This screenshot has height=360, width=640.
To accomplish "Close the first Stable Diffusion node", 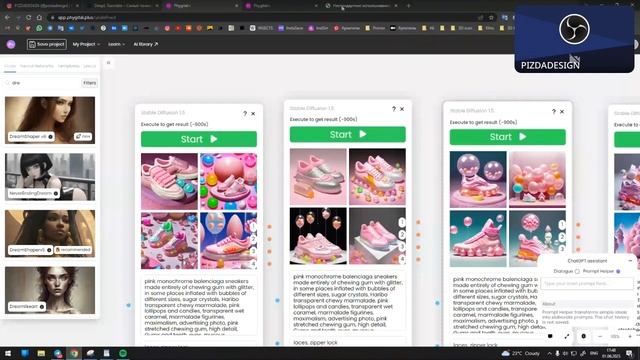I will coord(253,113).
